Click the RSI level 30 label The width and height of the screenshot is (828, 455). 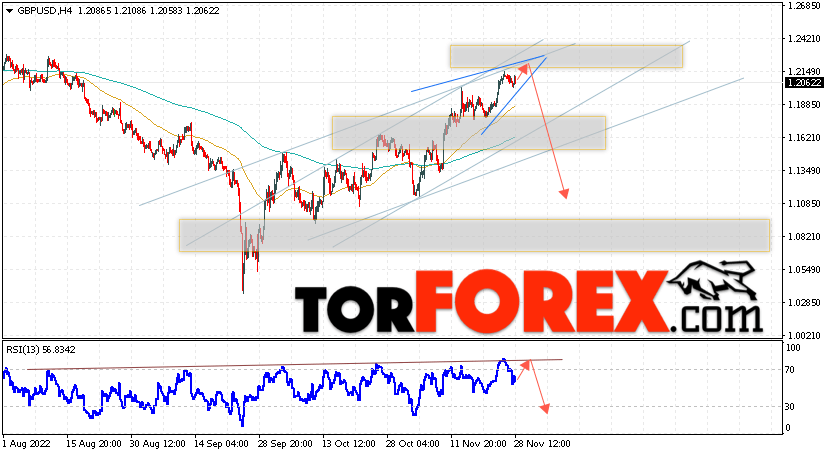tap(790, 406)
